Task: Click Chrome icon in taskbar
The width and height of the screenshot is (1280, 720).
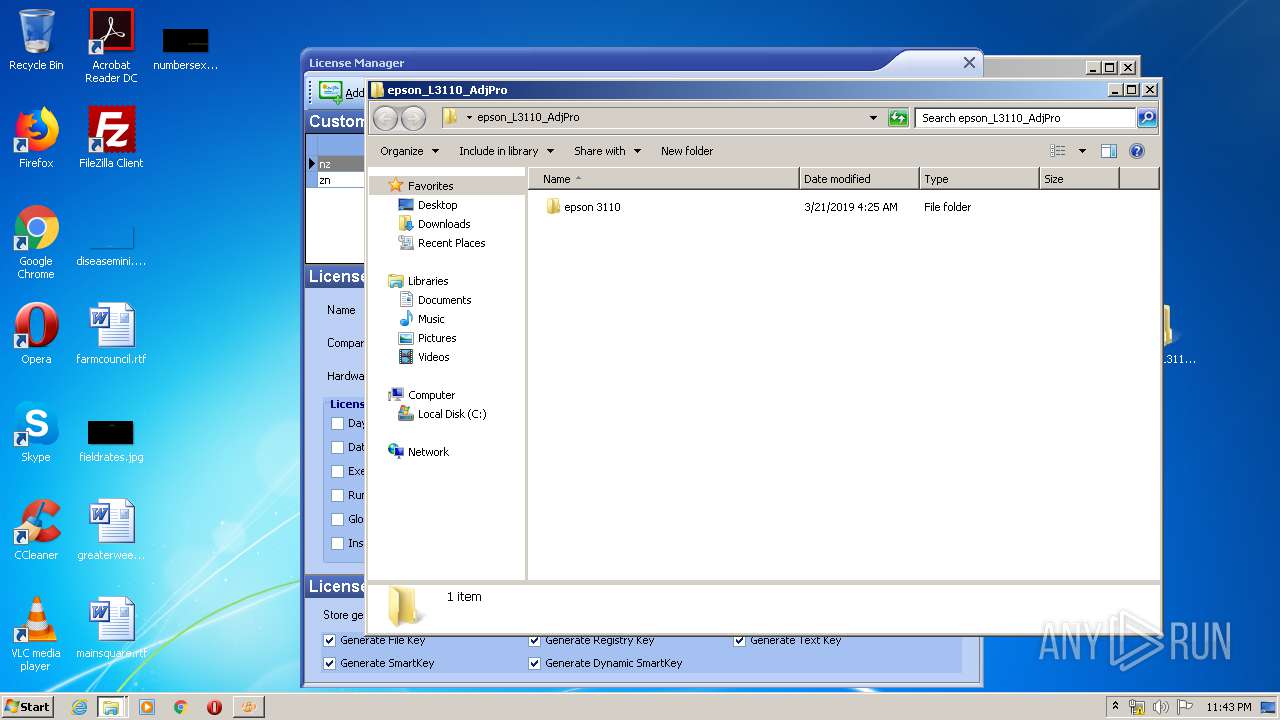Action: (x=180, y=707)
